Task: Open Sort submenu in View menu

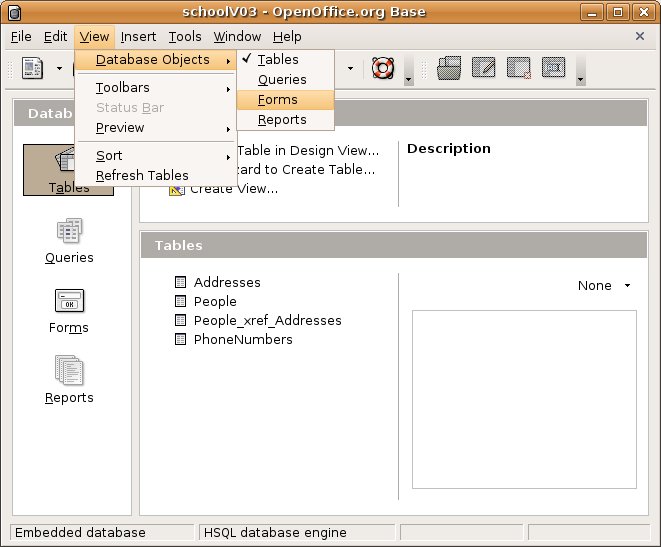Action: pyautogui.click(x=156, y=156)
